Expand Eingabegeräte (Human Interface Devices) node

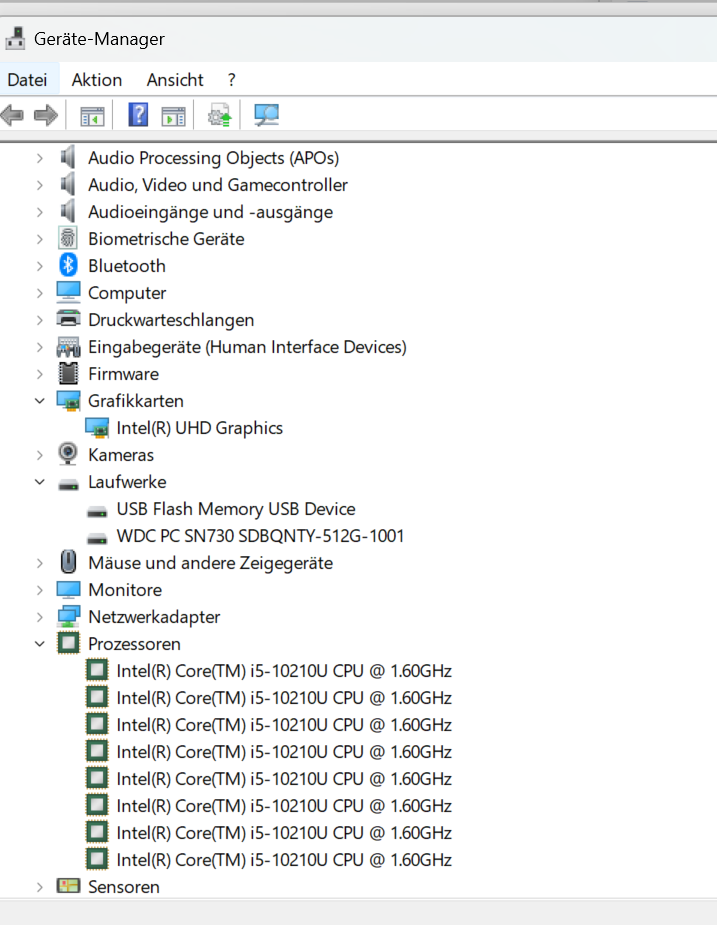40,347
